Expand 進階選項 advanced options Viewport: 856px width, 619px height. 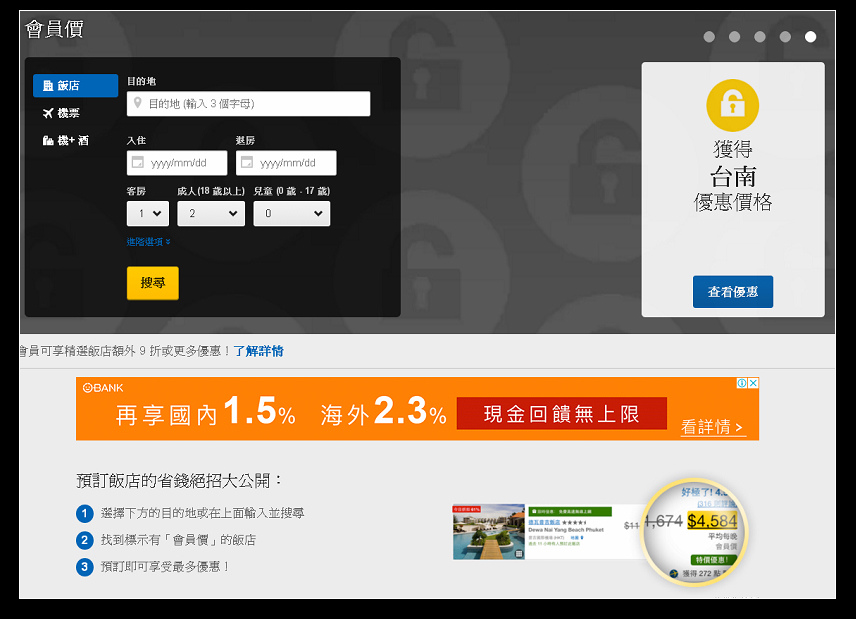click(148, 242)
